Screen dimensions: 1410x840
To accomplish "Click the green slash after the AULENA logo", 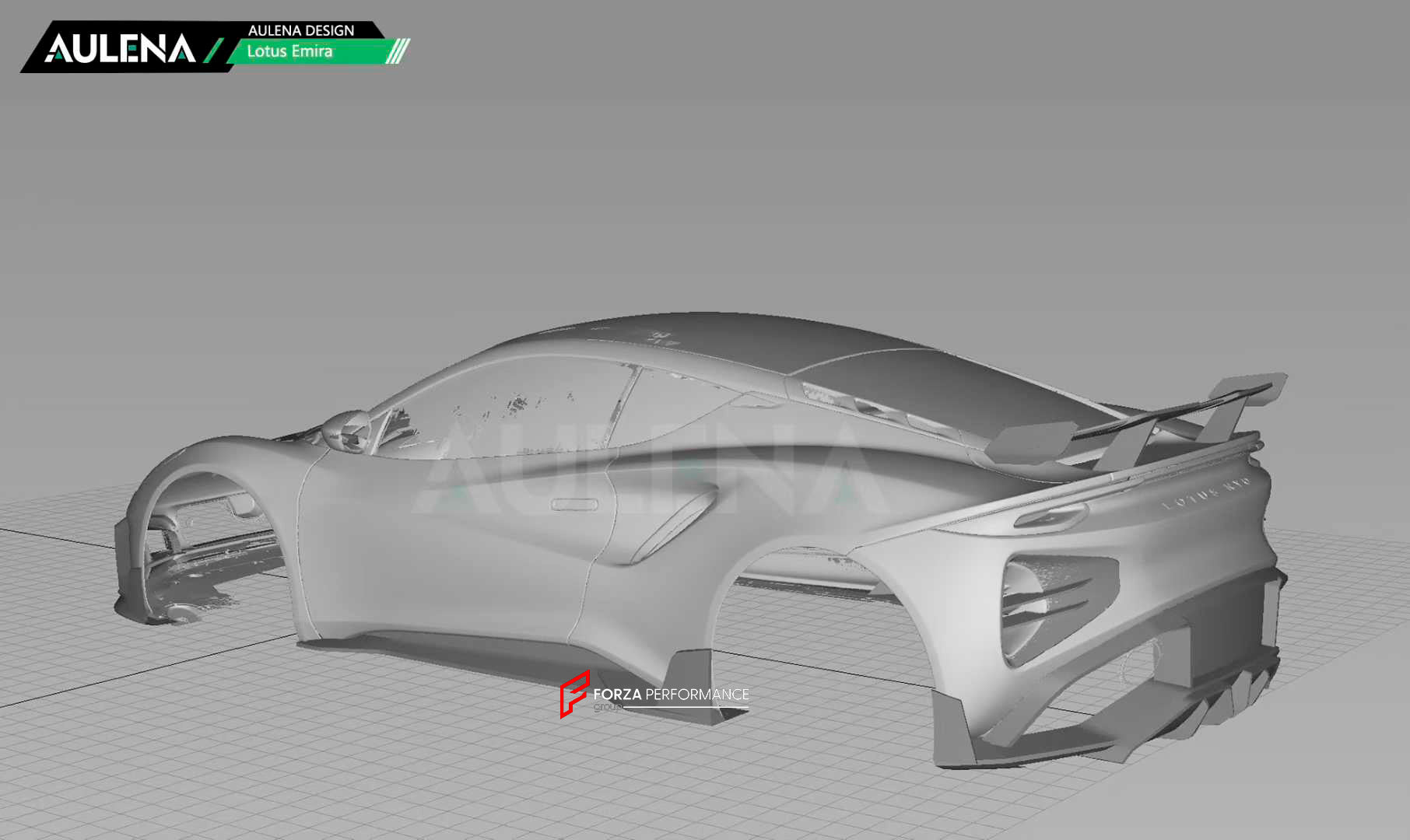I will point(213,50).
